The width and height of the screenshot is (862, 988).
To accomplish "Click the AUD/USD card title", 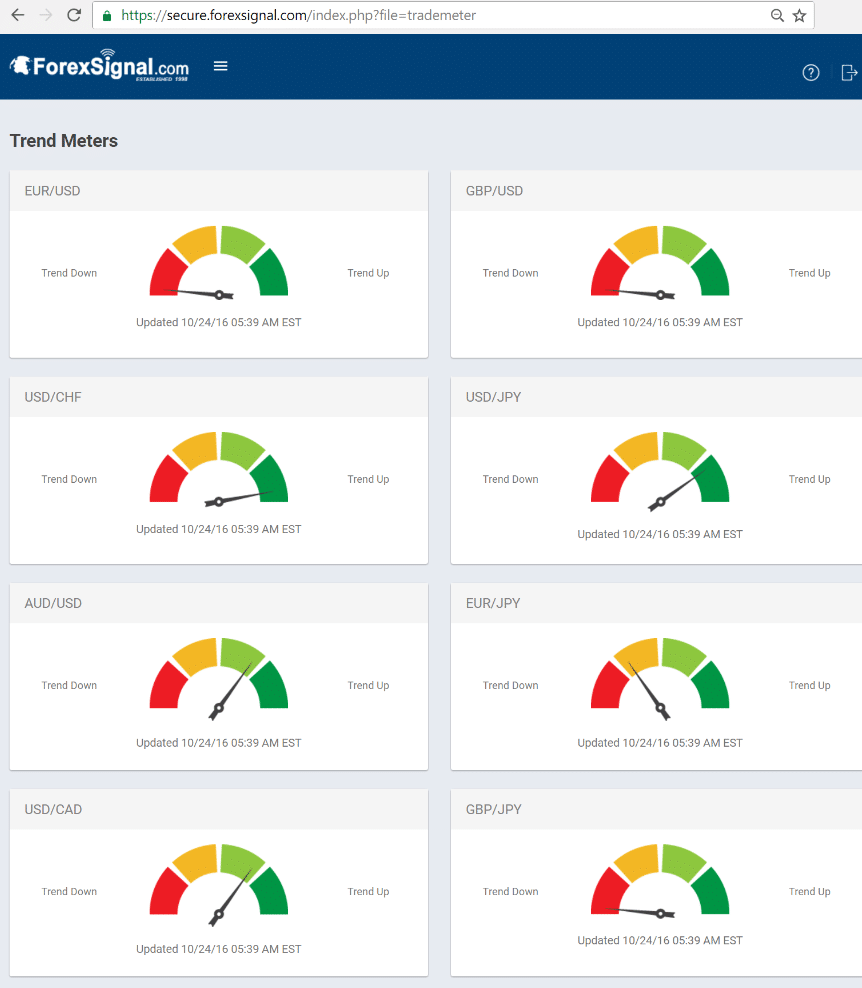I will pyautogui.click(x=53, y=603).
